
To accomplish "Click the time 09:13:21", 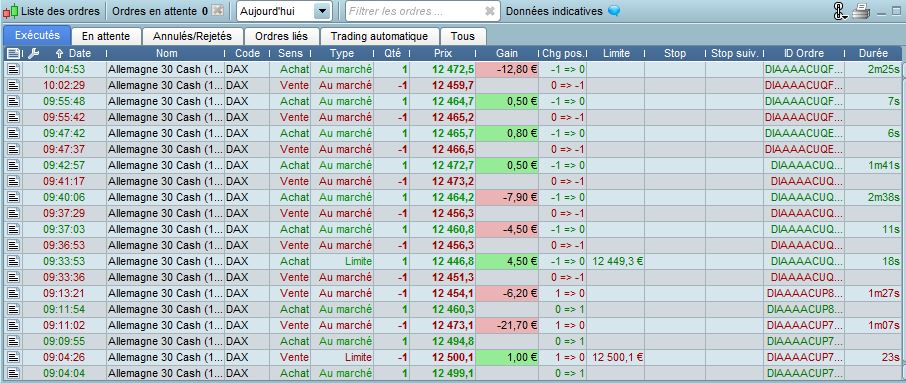I will pyautogui.click(x=64, y=293).
